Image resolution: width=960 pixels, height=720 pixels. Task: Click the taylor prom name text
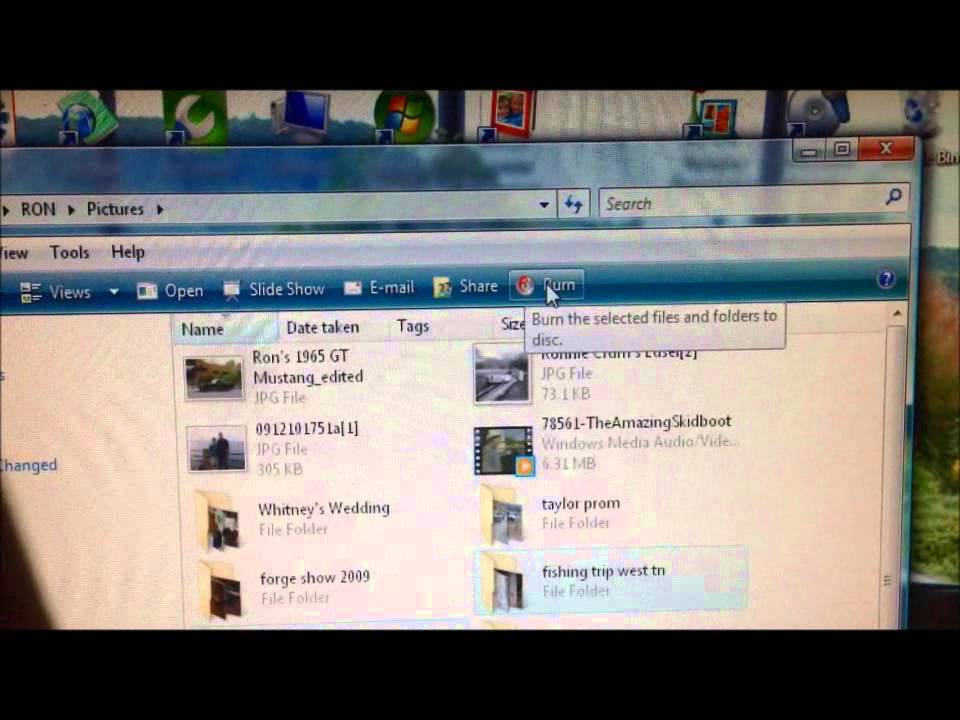(x=580, y=504)
